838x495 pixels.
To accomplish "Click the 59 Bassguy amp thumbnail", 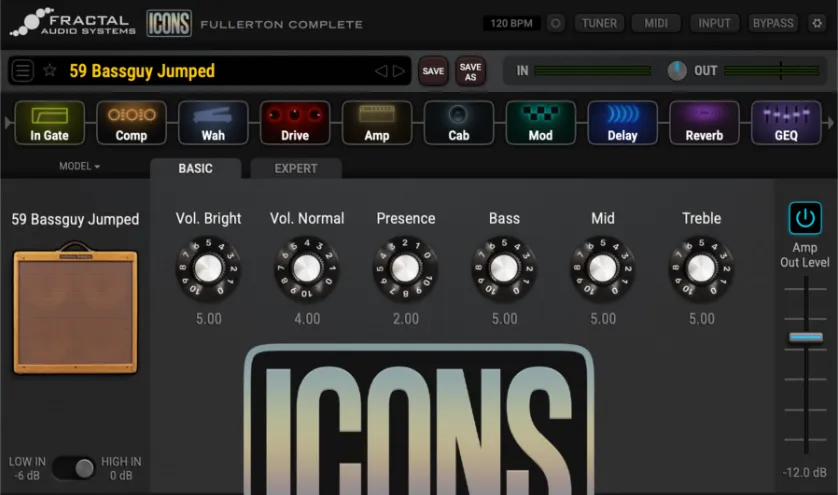I will pyautogui.click(x=75, y=308).
